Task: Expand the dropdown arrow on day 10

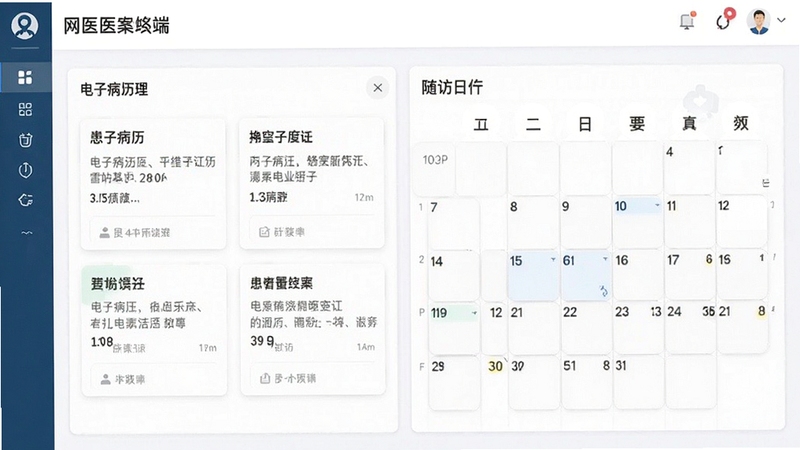Action: click(657, 205)
